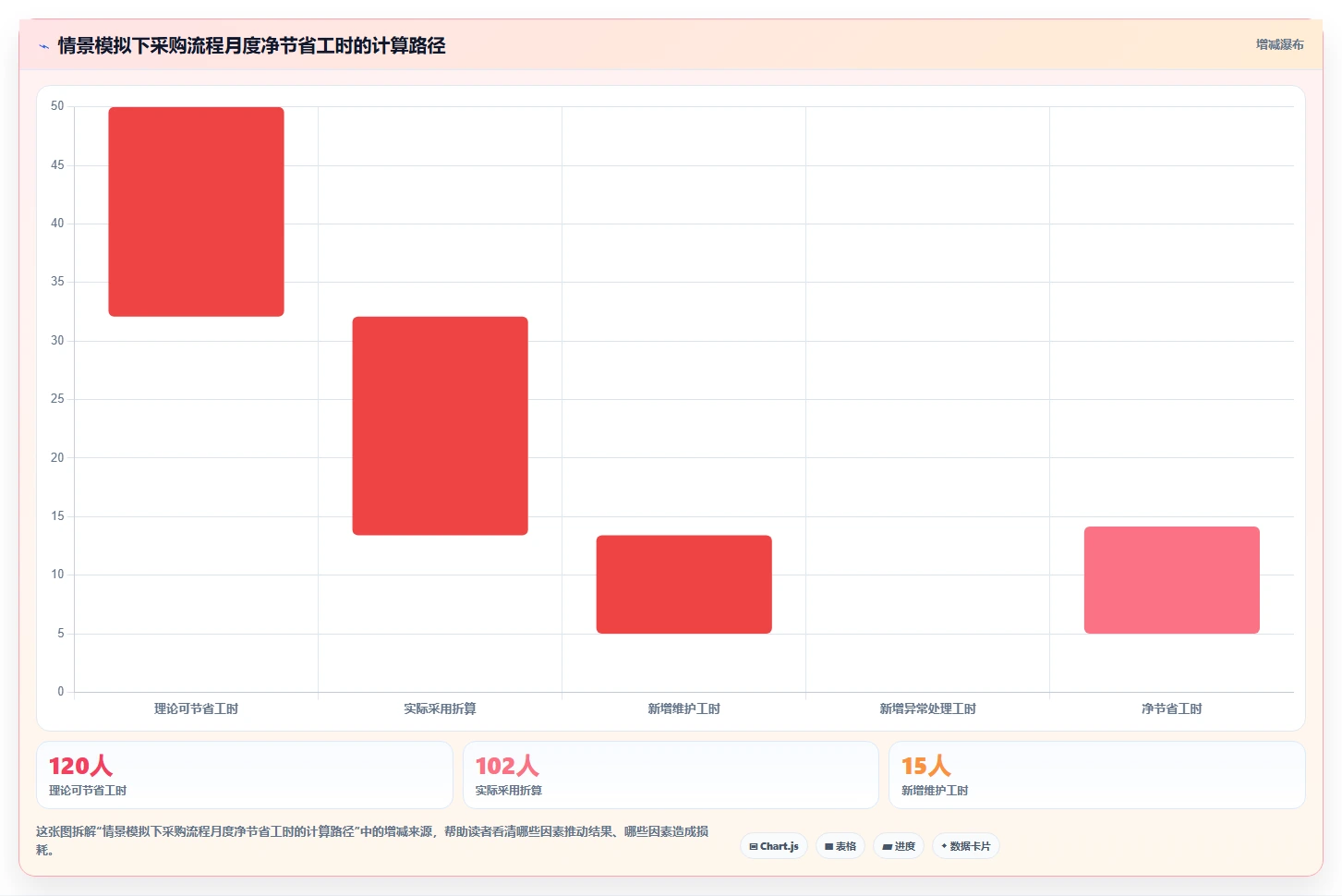Click the 新增维护工时 caption under 15人
1342x896 pixels.
pyautogui.click(x=935, y=791)
